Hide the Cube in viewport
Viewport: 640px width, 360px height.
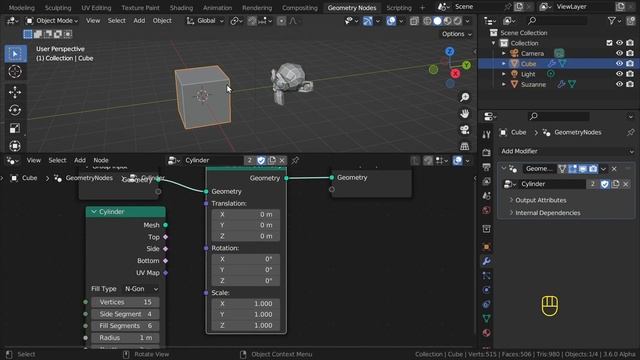(x=619, y=64)
